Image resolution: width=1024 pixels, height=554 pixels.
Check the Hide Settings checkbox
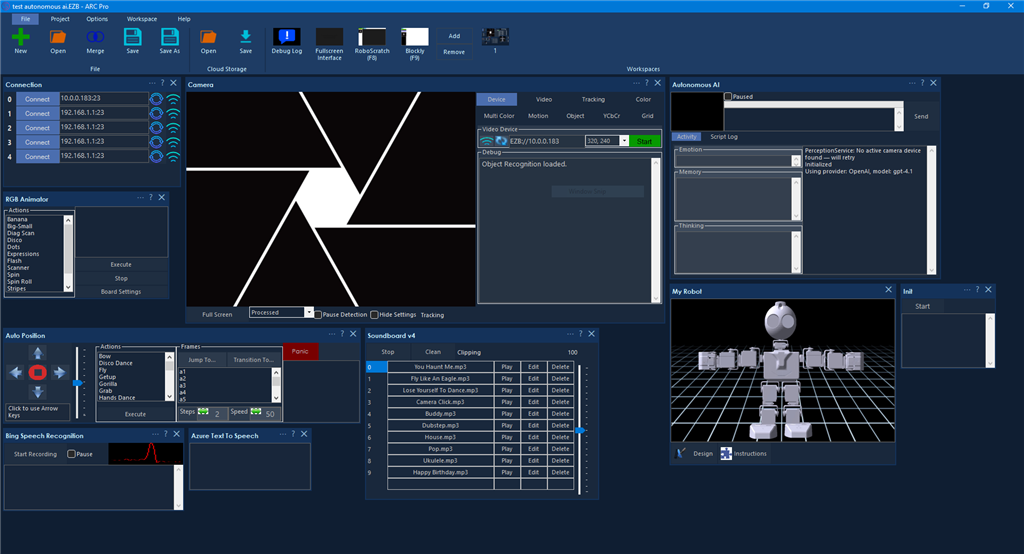pos(374,314)
